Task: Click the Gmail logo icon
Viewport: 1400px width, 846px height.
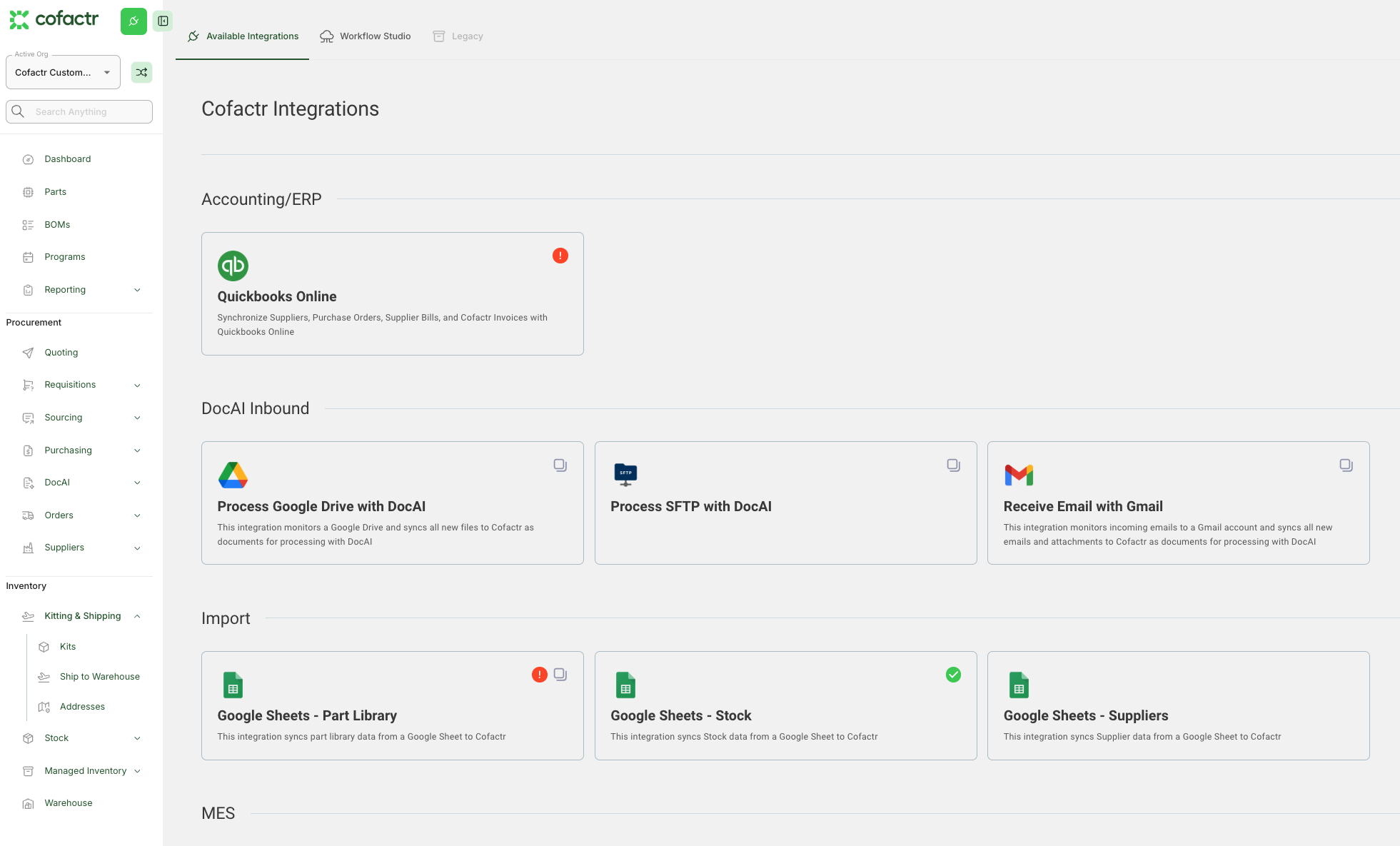Action: click(1019, 475)
